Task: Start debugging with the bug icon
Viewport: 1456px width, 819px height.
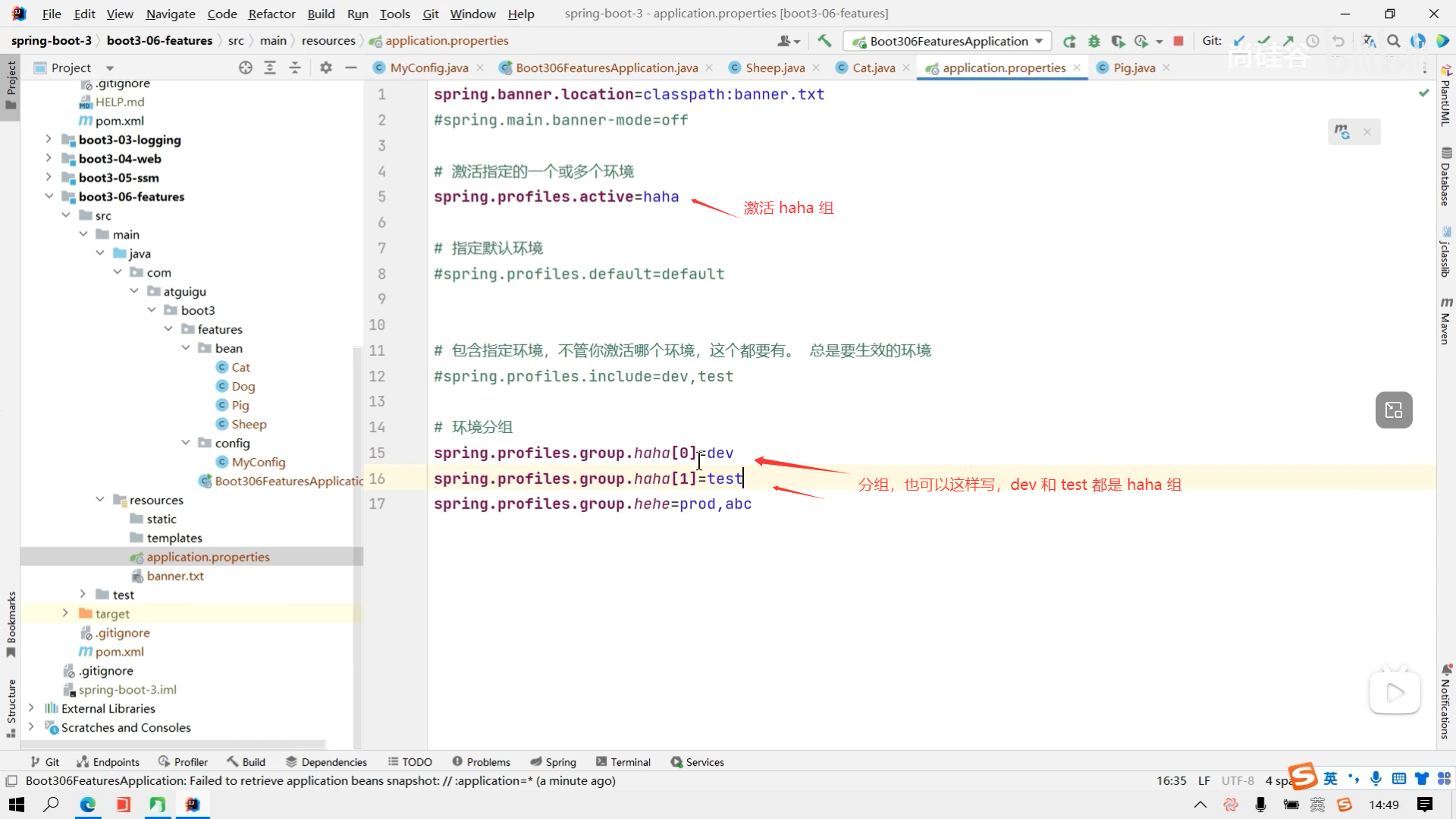Action: coord(1094,41)
